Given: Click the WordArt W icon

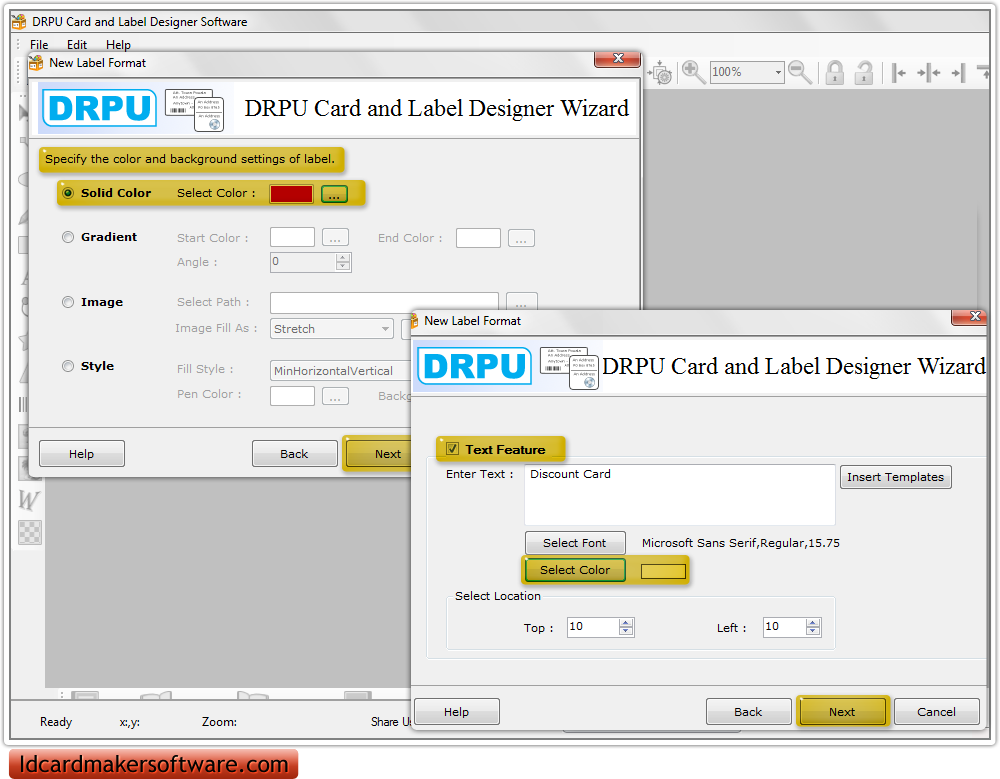Looking at the screenshot, I should 28,500.
